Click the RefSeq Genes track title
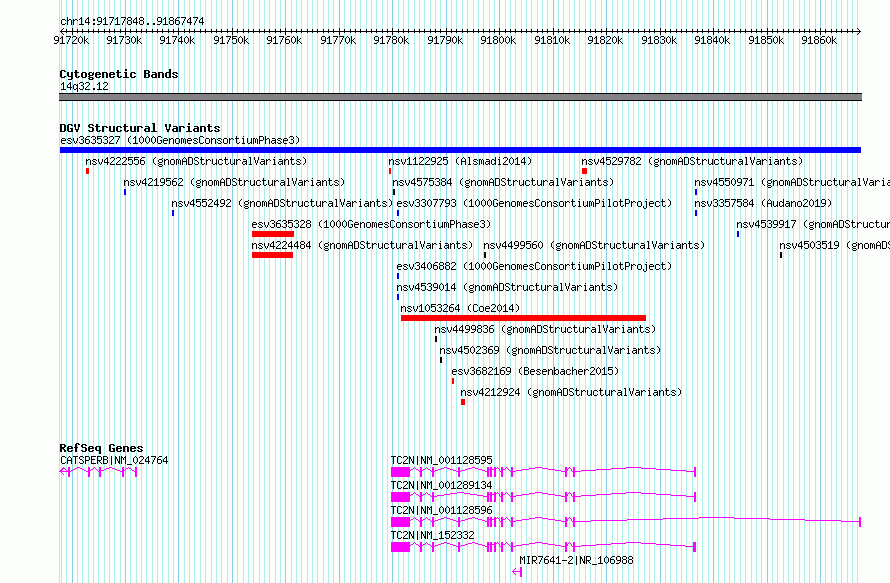 tap(101, 448)
